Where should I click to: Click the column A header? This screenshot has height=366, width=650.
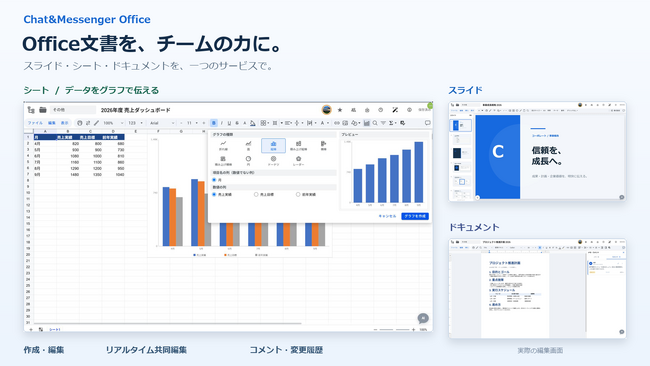(x=45, y=131)
